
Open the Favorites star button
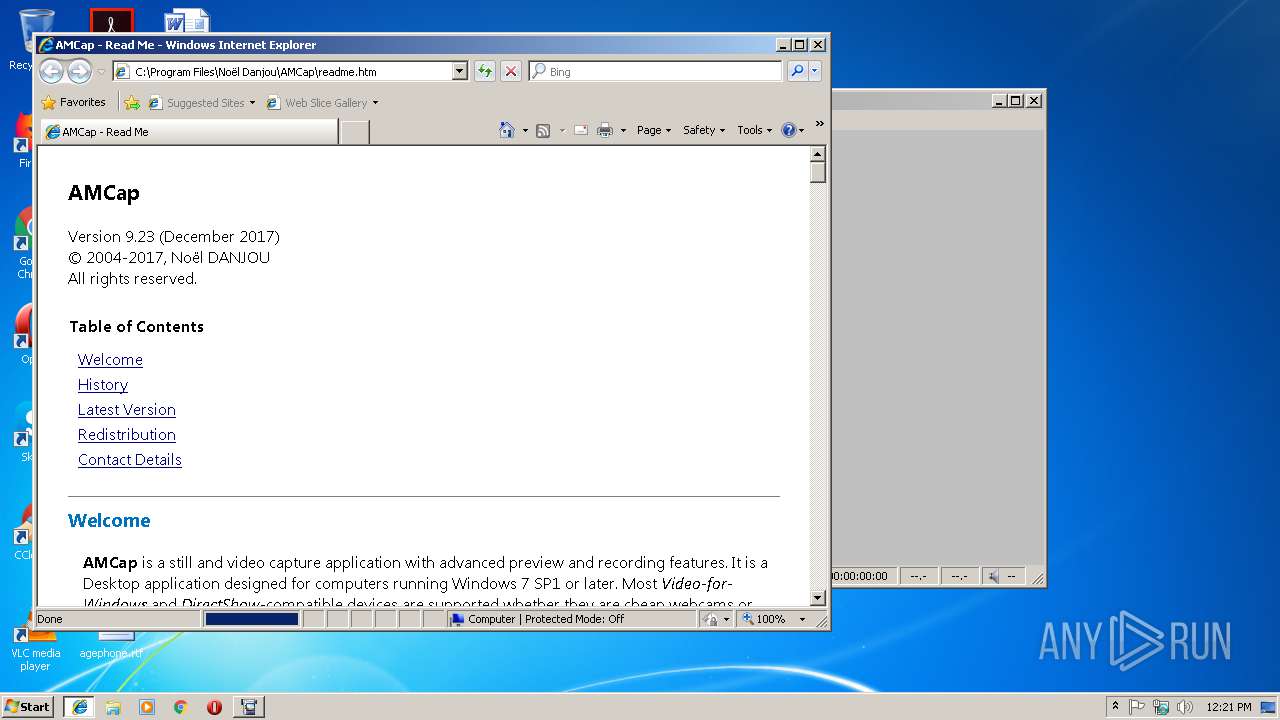pos(73,102)
